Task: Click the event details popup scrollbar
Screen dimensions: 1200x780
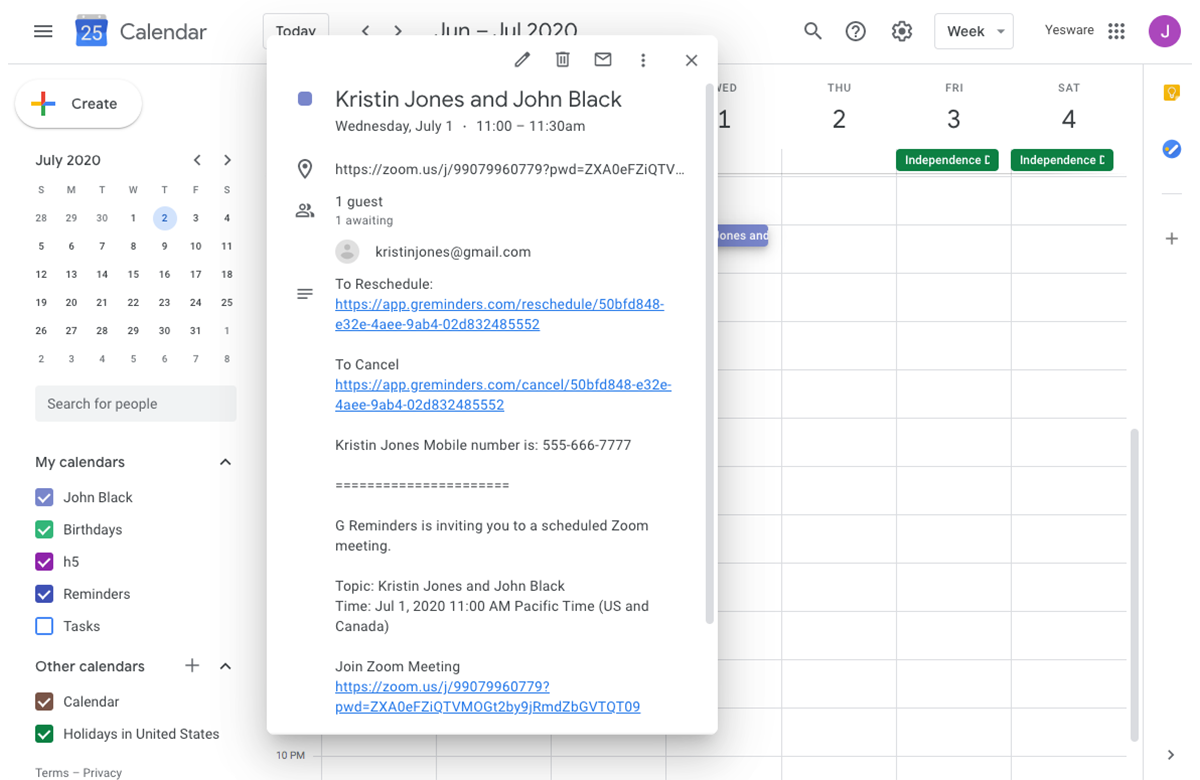Action: coord(710,353)
